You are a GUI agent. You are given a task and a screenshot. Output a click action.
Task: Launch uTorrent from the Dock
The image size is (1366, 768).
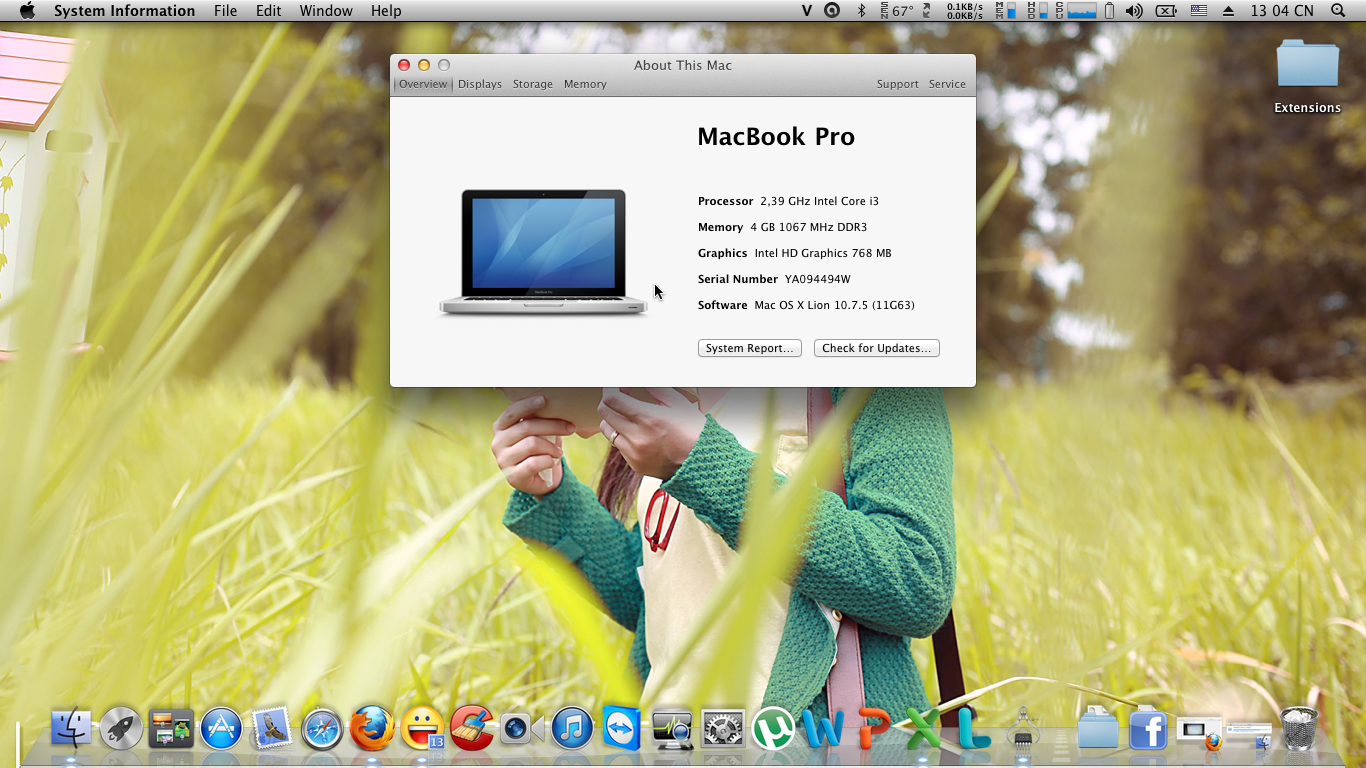tap(773, 728)
